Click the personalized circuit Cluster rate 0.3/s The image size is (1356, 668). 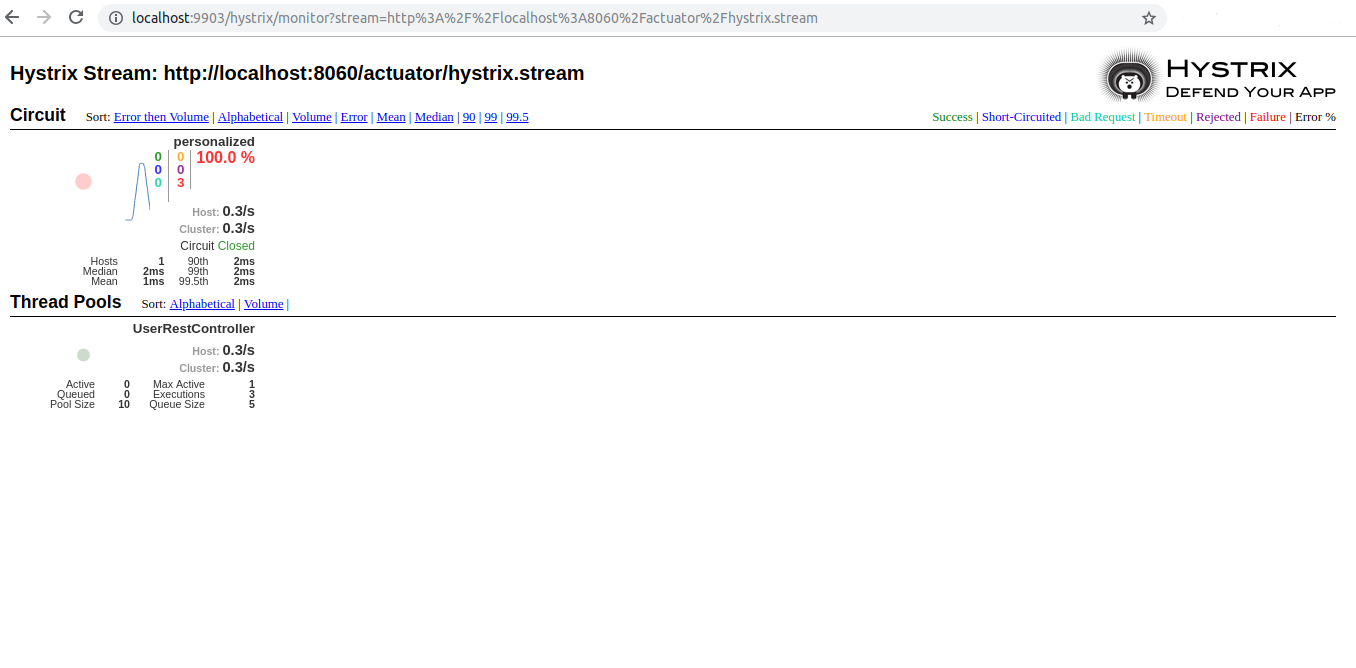tap(239, 228)
